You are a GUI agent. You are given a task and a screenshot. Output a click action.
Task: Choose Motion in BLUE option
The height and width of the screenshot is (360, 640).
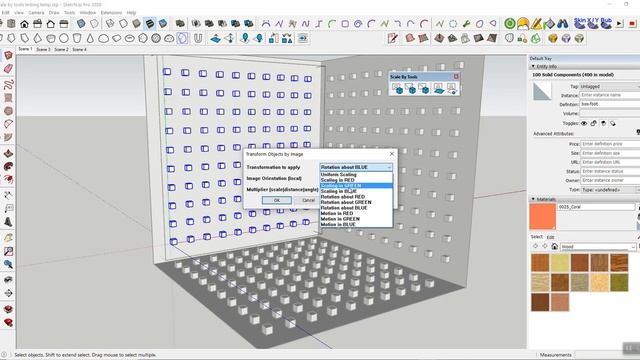pyautogui.click(x=338, y=224)
